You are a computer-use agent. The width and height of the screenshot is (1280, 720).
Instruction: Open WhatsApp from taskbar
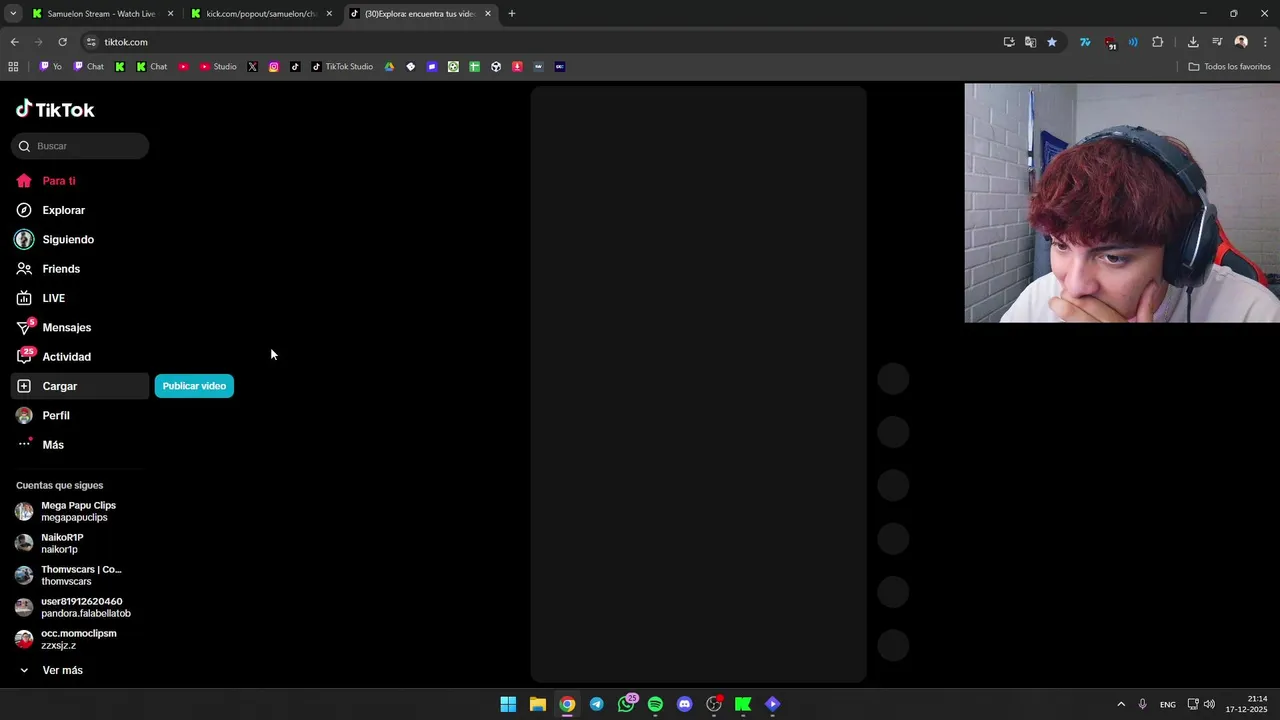click(x=626, y=704)
